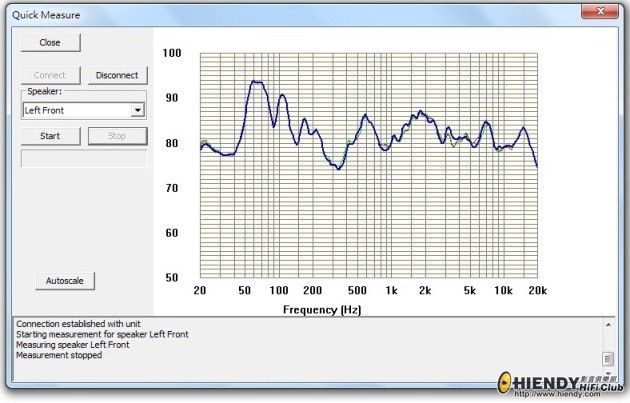Click the Close button in the left panel
Image resolution: width=630 pixels, height=403 pixels.
[50, 43]
